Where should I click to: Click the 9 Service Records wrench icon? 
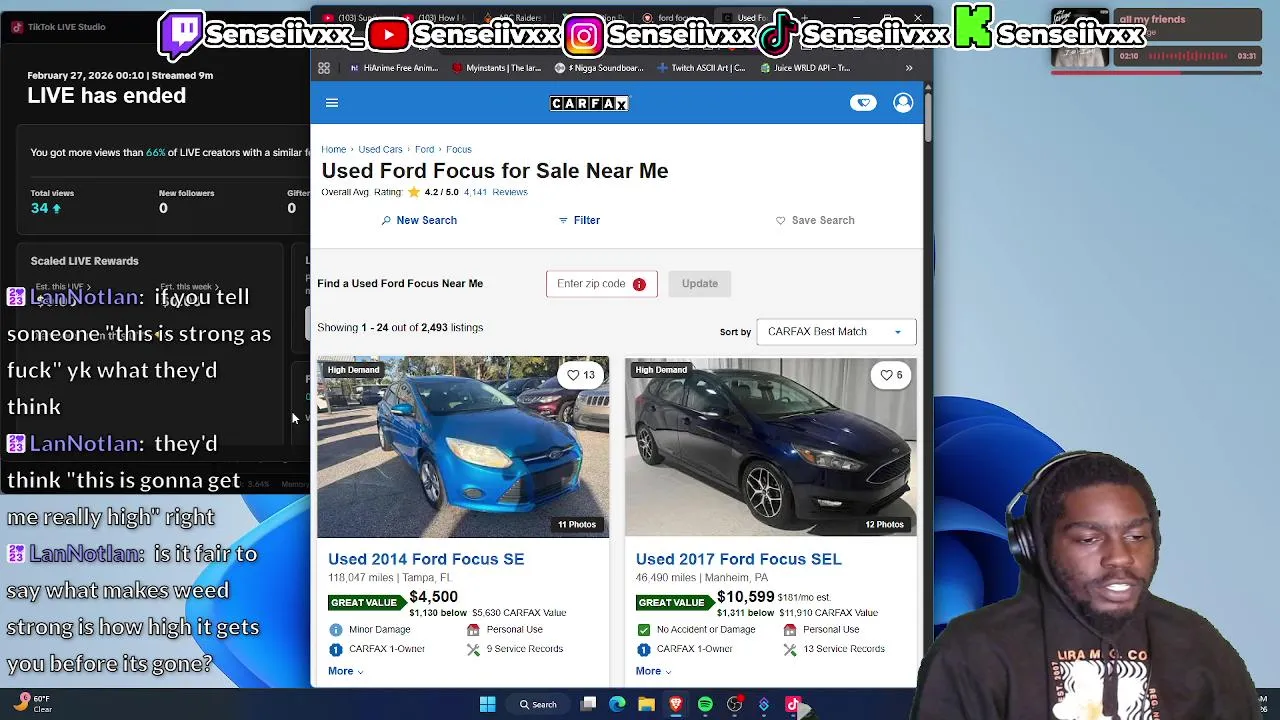tap(473, 649)
